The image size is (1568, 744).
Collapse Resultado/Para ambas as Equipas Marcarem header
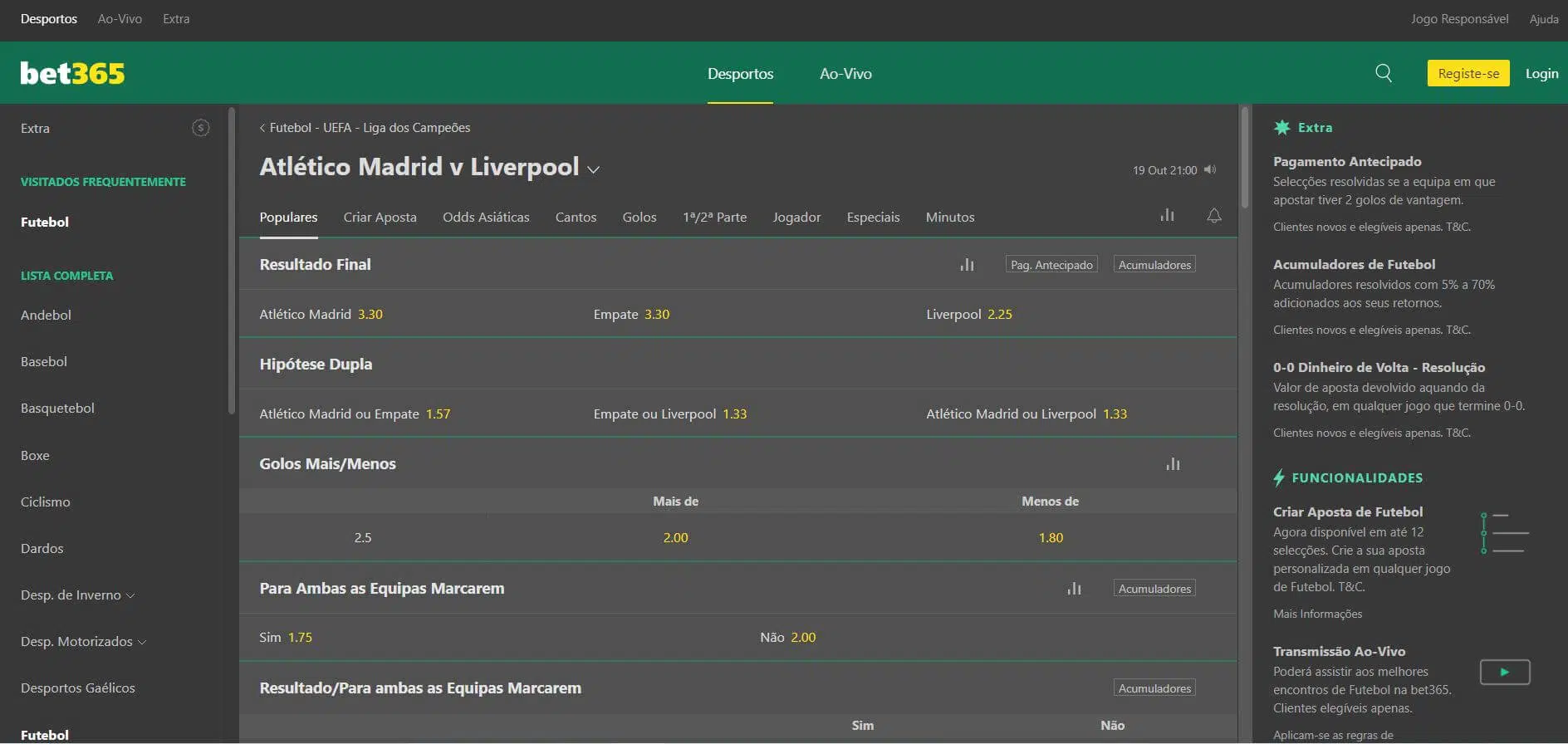tap(737, 688)
